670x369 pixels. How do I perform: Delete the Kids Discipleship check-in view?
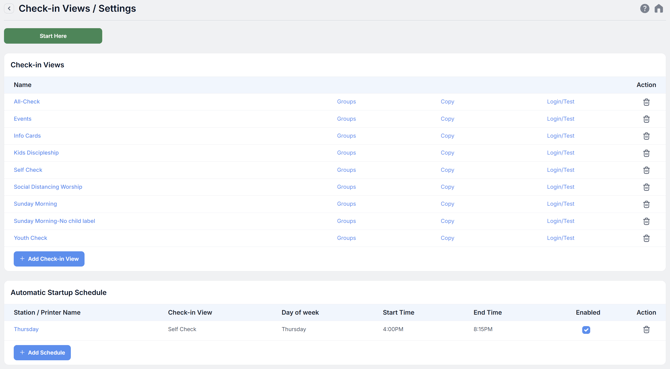tap(646, 153)
